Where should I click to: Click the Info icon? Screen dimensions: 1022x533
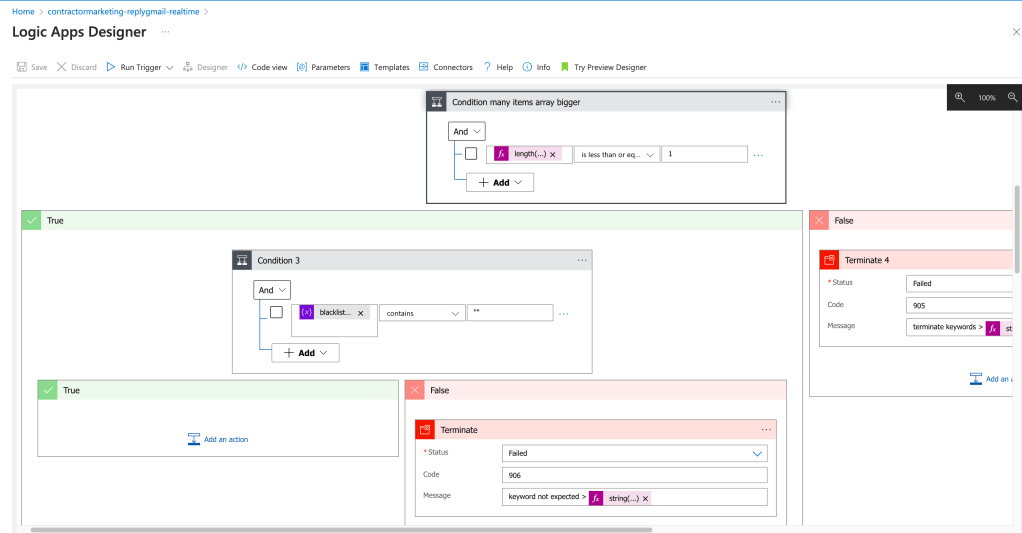click(527, 67)
